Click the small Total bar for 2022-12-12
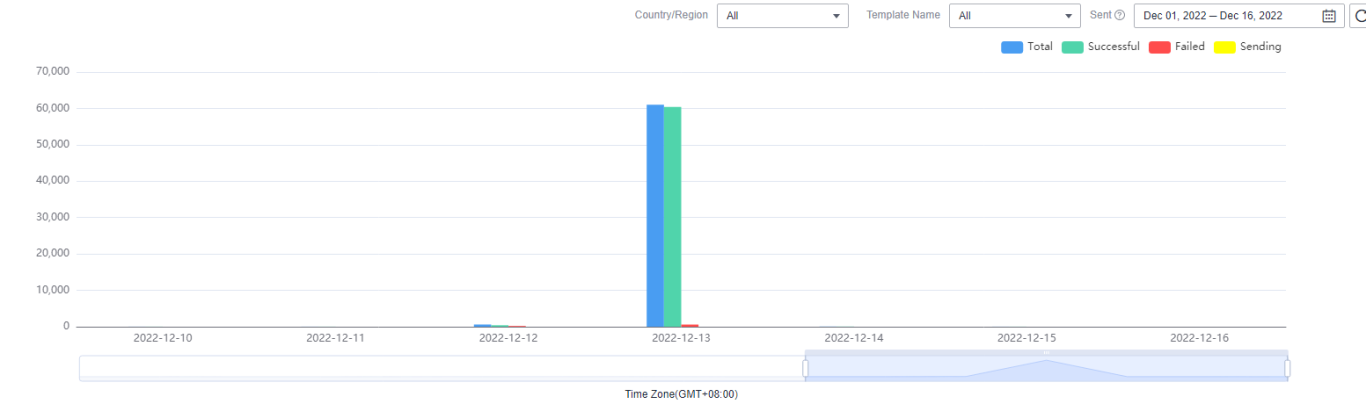The image size is (1366, 404). [x=482, y=325]
